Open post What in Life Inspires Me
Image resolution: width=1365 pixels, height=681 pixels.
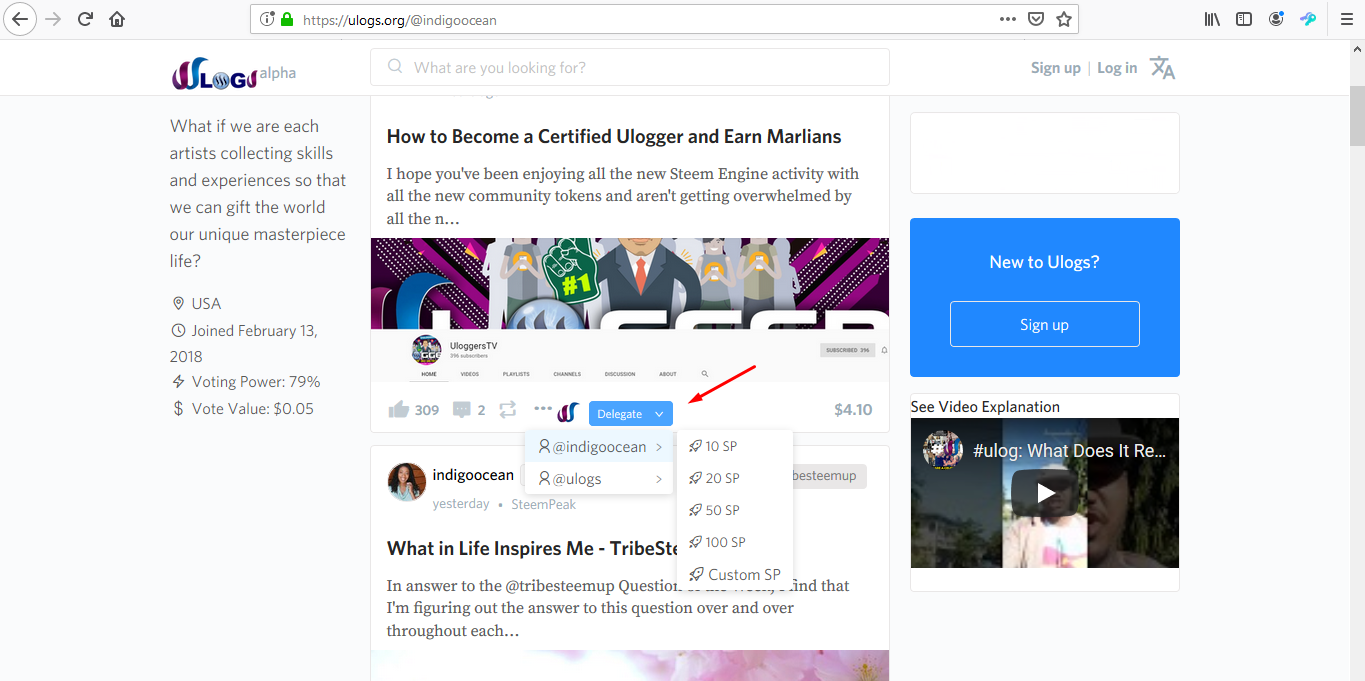[x=532, y=548]
